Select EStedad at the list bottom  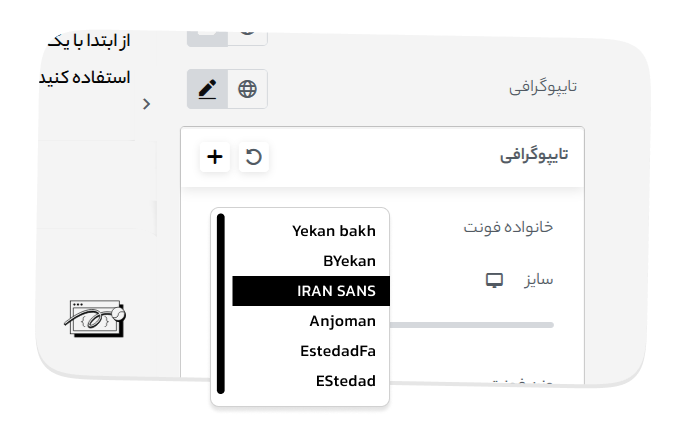click(343, 381)
